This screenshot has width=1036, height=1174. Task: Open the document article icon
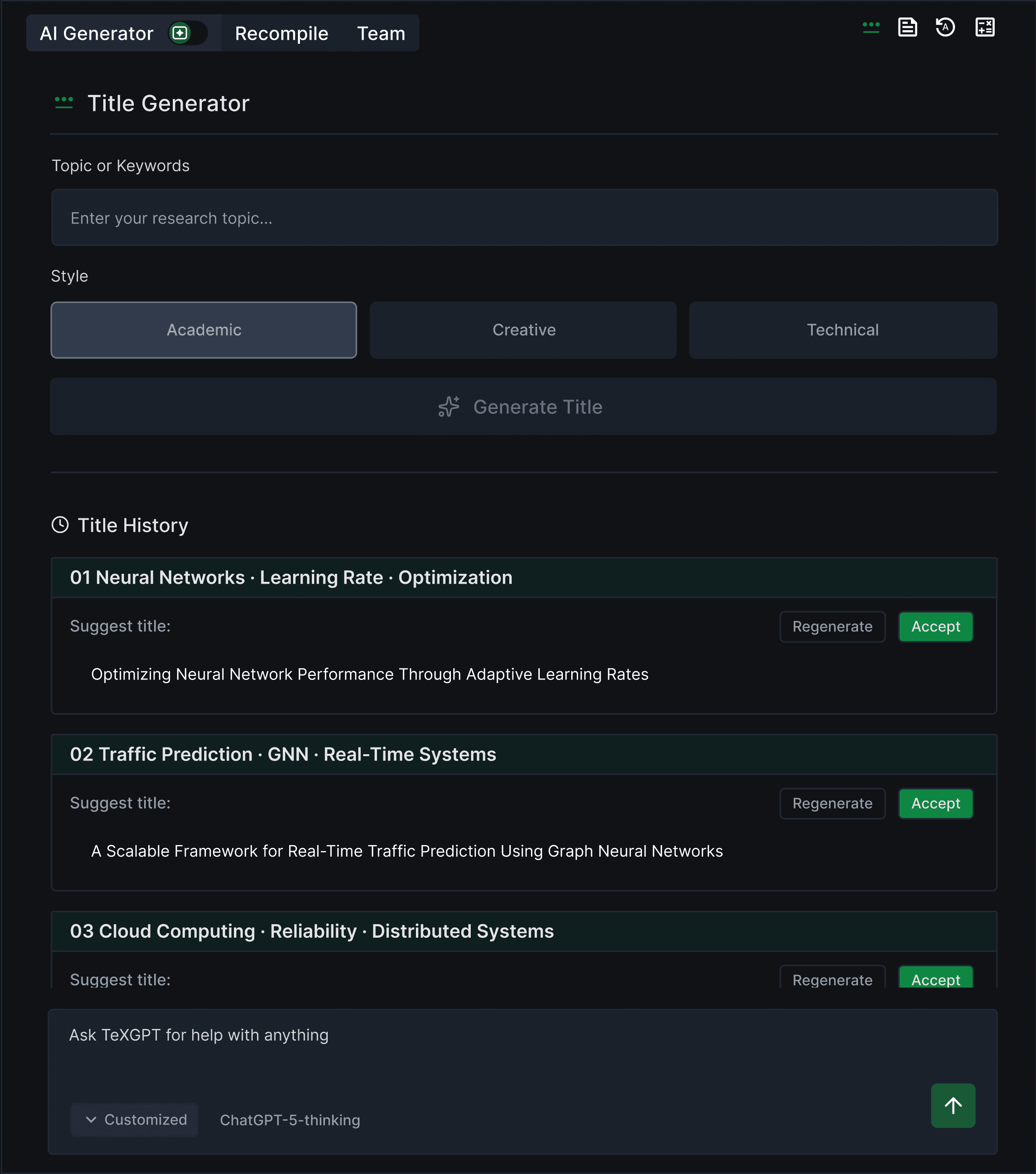(907, 27)
